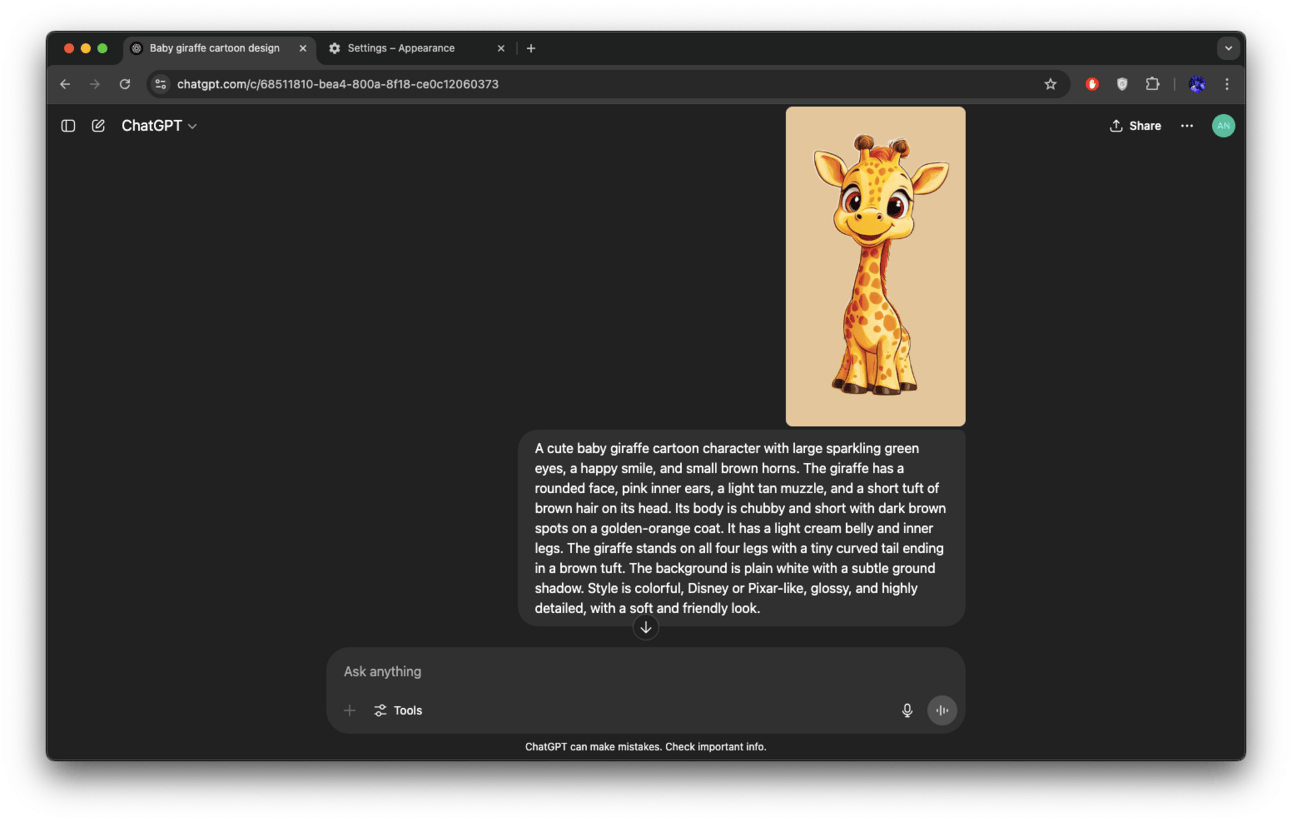
Task: Click the plus attach button in composer
Action: pos(350,710)
